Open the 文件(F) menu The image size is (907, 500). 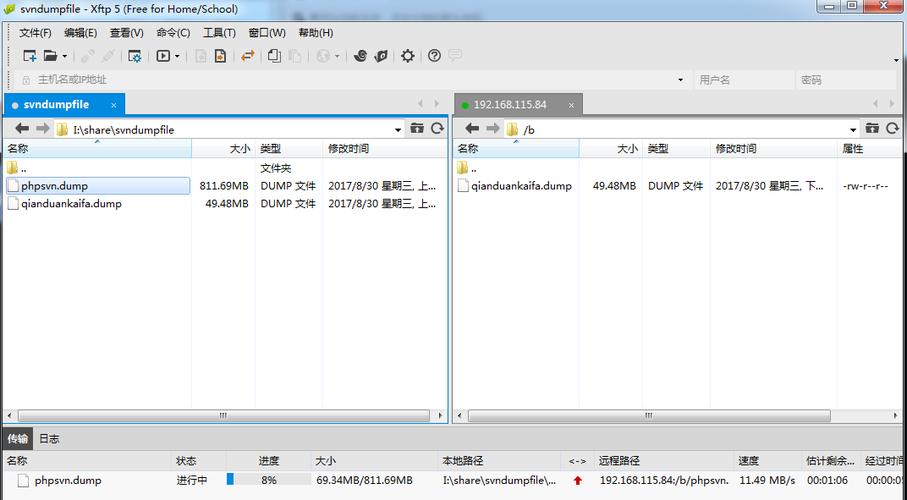coord(35,33)
